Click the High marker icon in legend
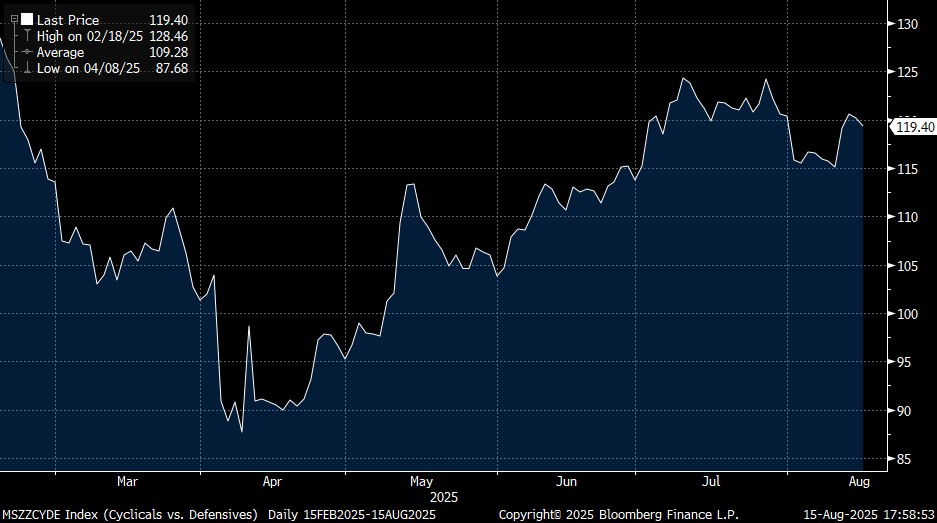Image resolution: width=937 pixels, height=523 pixels. click(x=27, y=36)
